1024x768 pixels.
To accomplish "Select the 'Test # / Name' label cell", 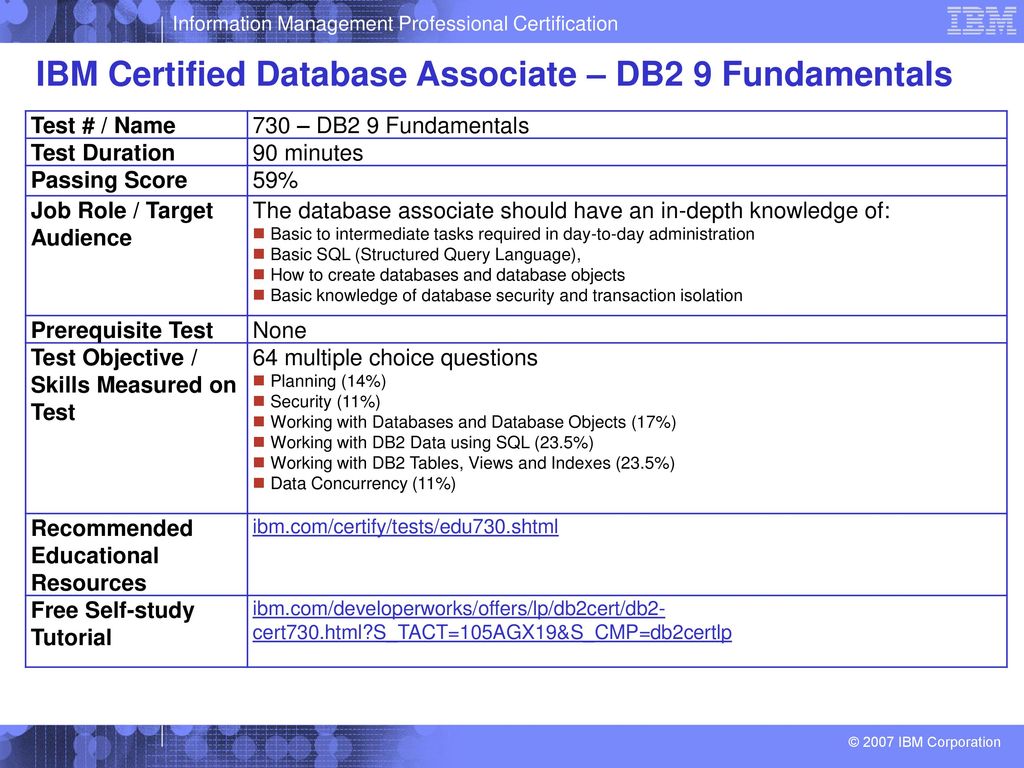I will [x=136, y=125].
